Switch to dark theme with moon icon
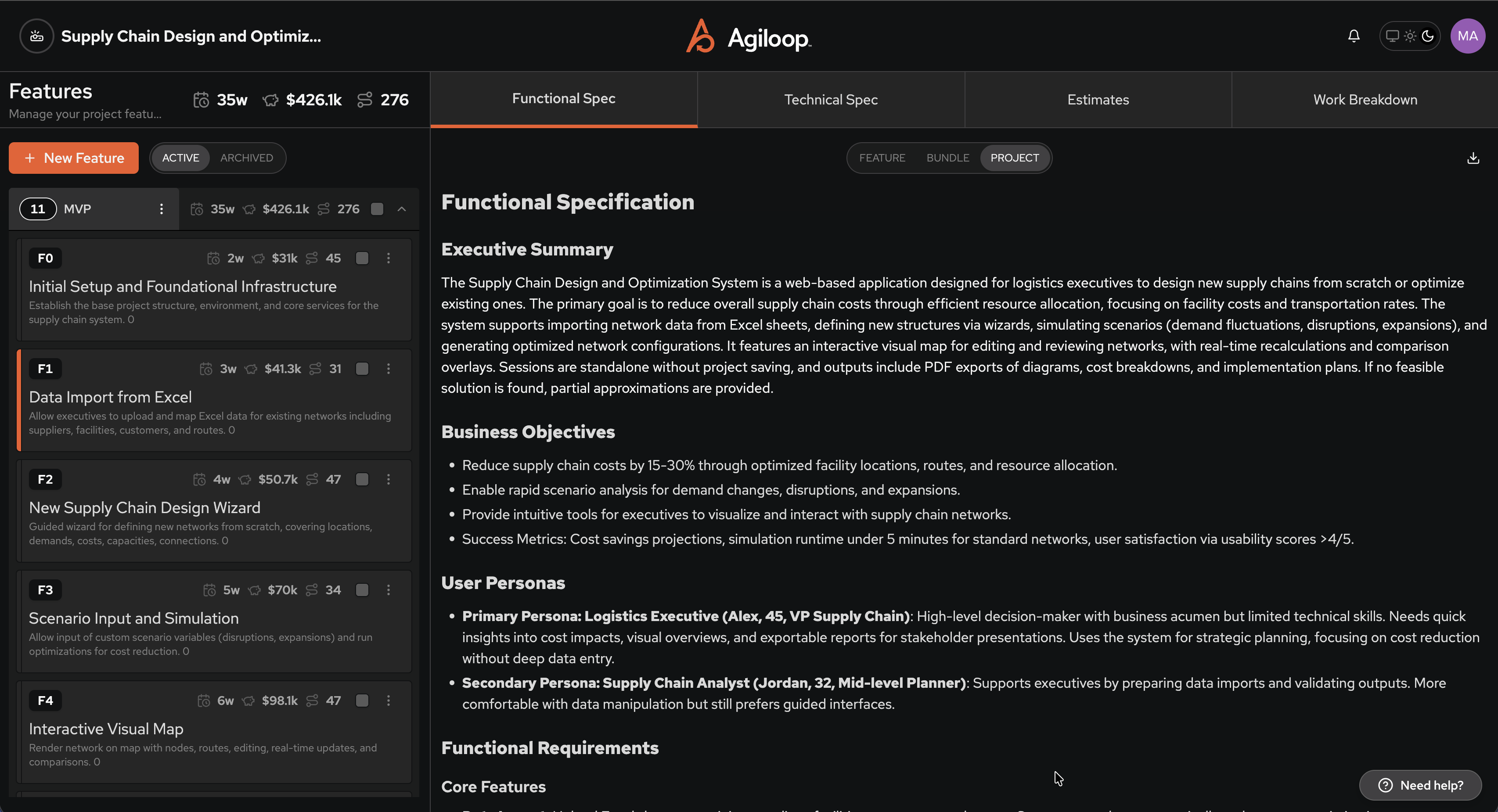The height and width of the screenshot is (812, 1498). [1428, 36]
